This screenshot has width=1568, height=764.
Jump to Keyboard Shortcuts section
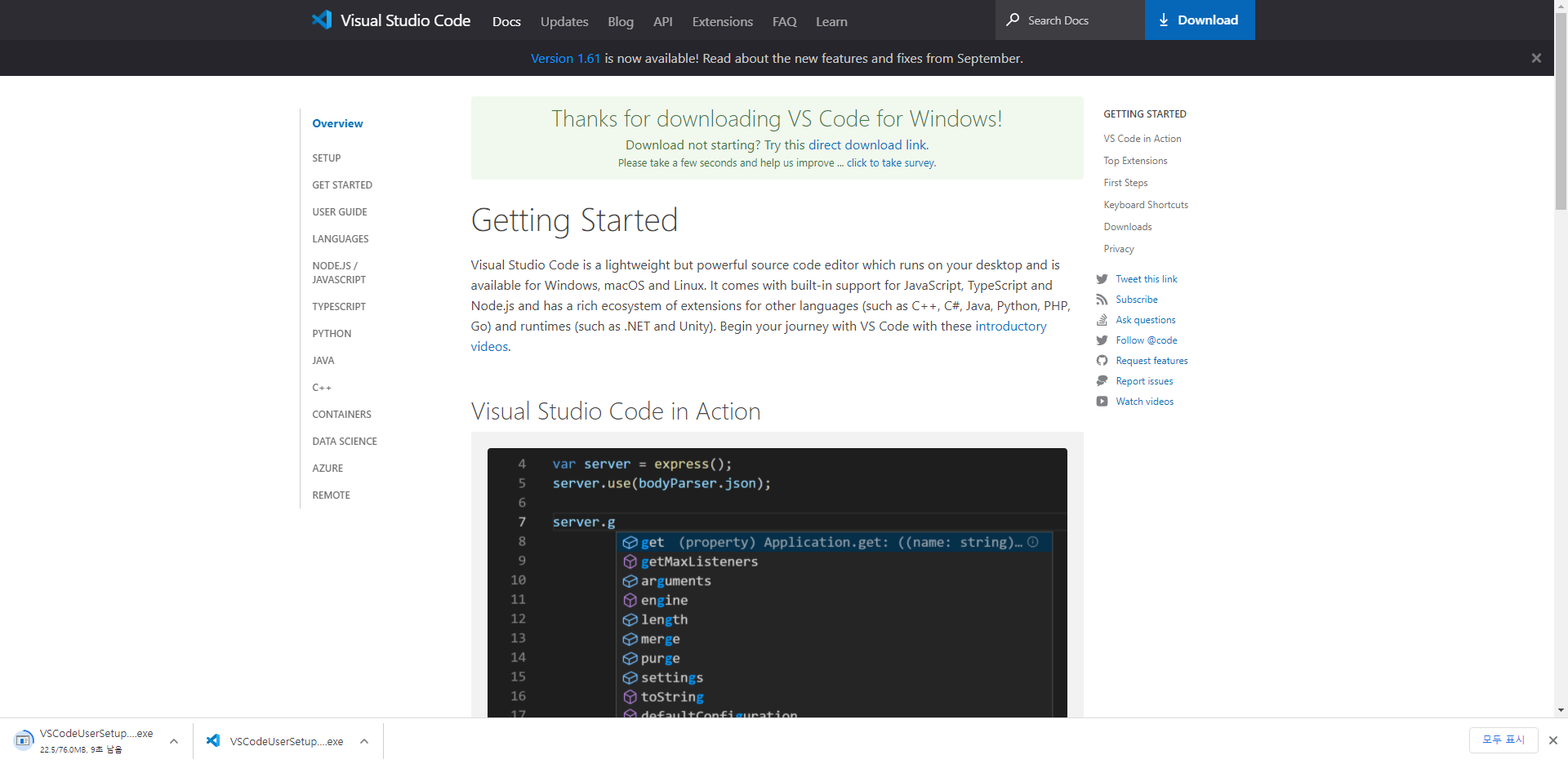tap(1146, 205)
